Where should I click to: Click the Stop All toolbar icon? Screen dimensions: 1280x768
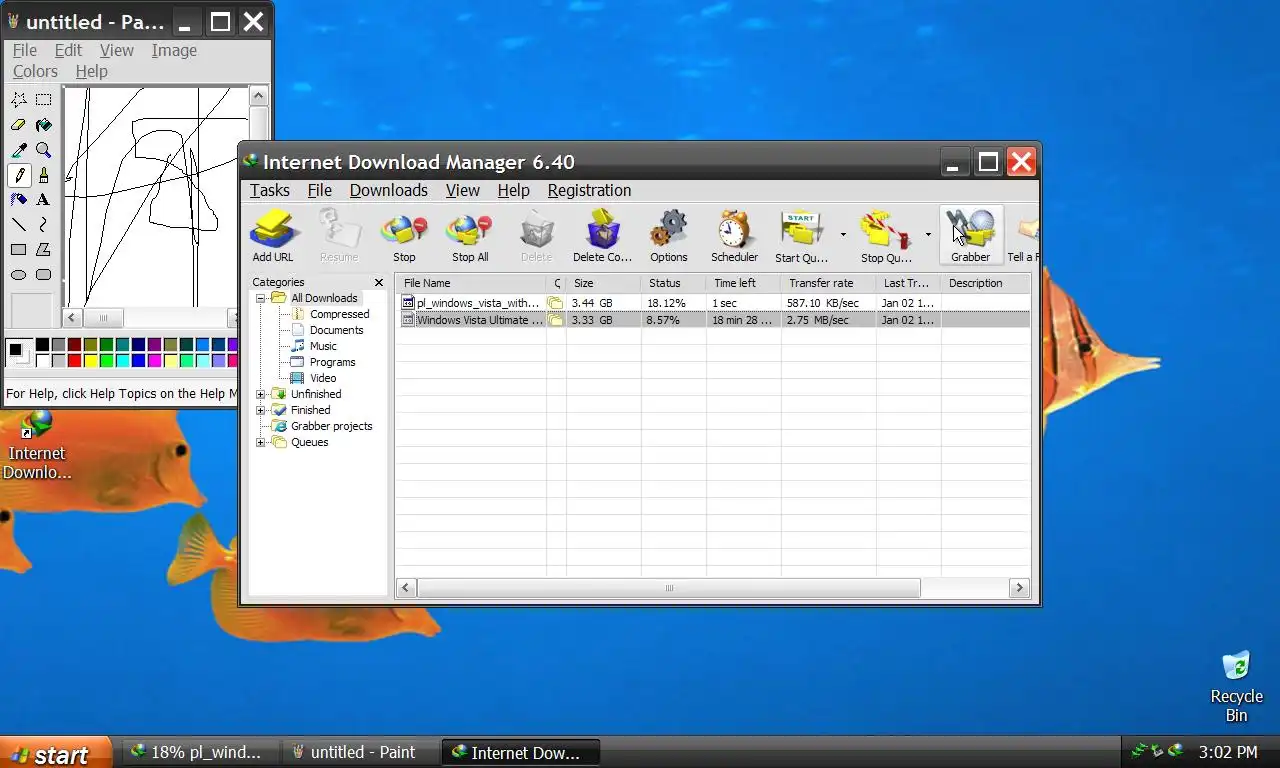470,236
